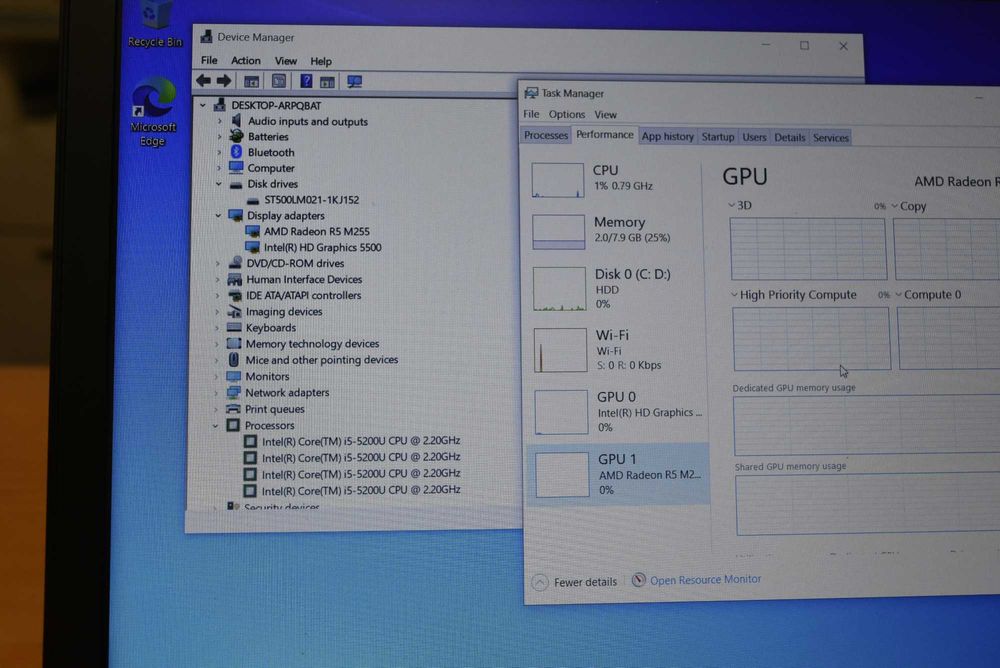The width and height of the screenshot is (1000, 668).
Task: Select the Memory technology devices category
Action: [312, 344]
